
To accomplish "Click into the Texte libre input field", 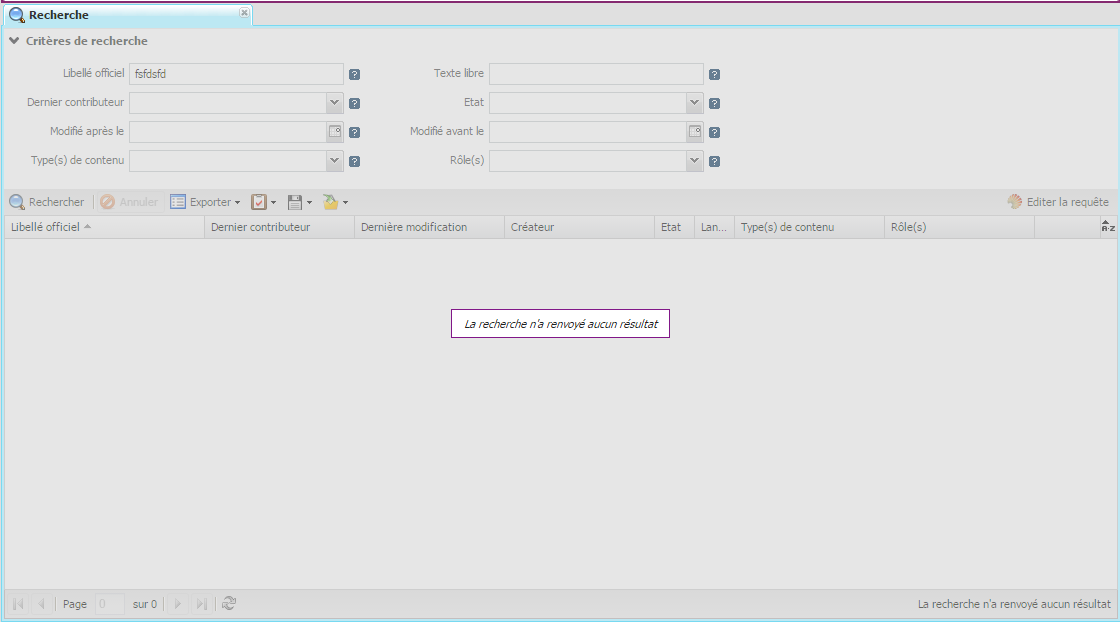I will pyautogui.click(x=596, y=74).
